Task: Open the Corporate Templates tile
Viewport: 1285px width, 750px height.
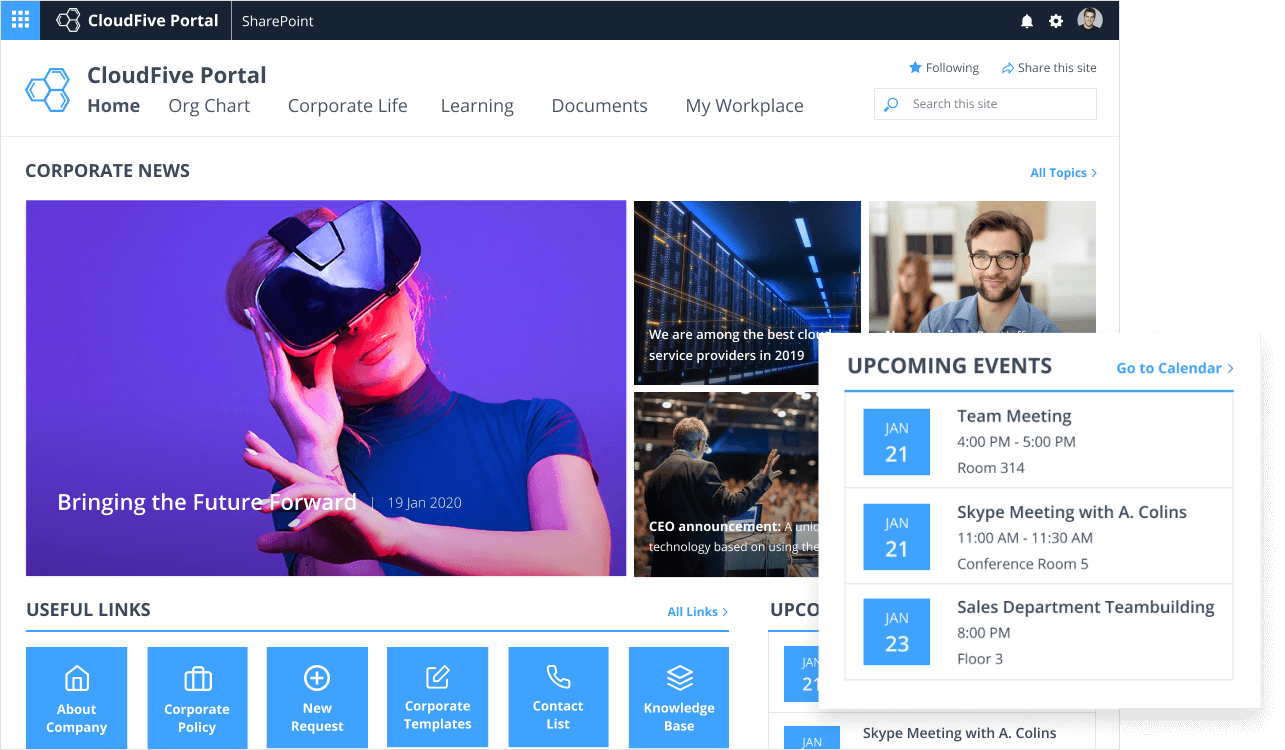Action: click(x=437, y=698)
